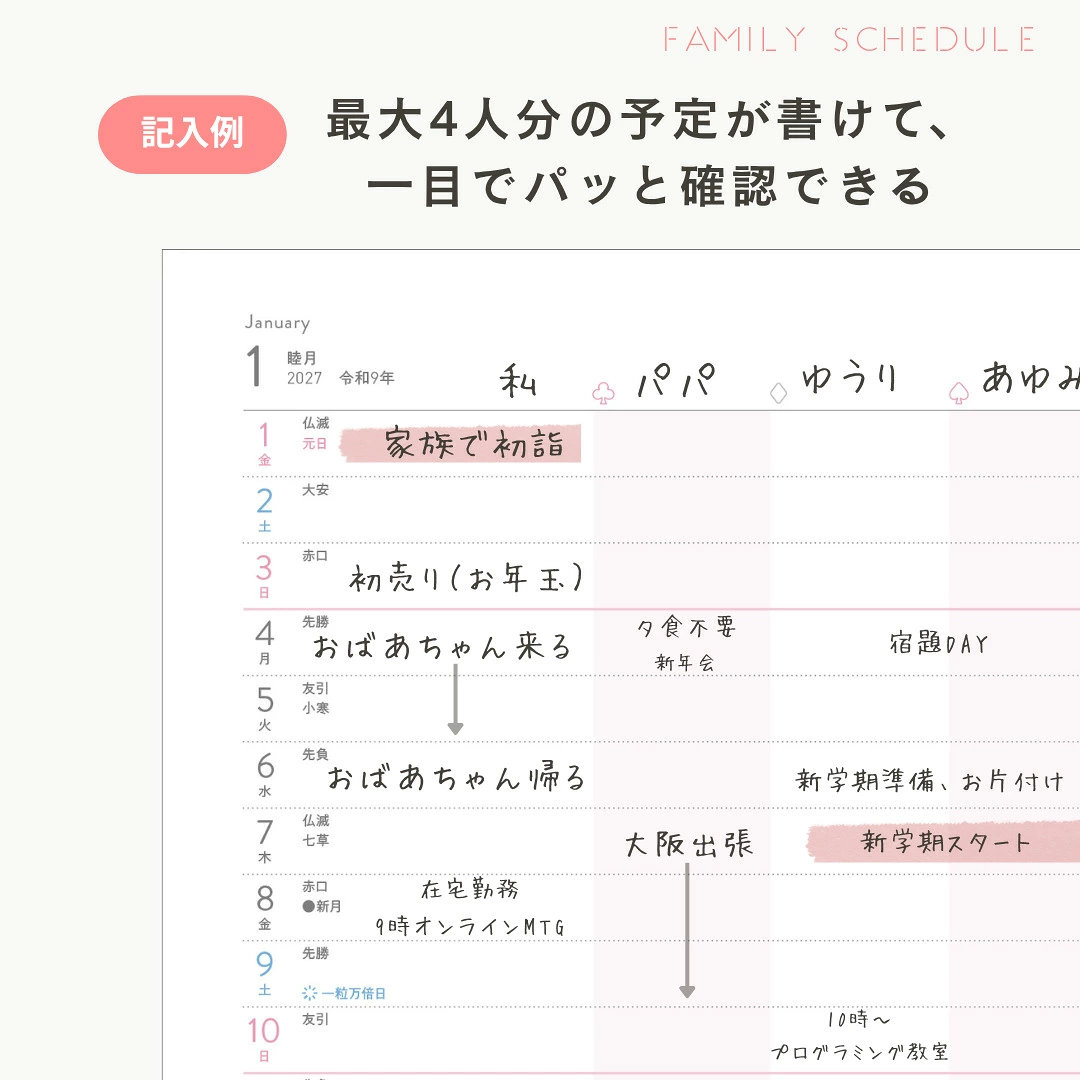The height and width of the screenshot is (1080, 1080).
Task: Click the FAMILY SCHEDULE heading
Action: 849,39
